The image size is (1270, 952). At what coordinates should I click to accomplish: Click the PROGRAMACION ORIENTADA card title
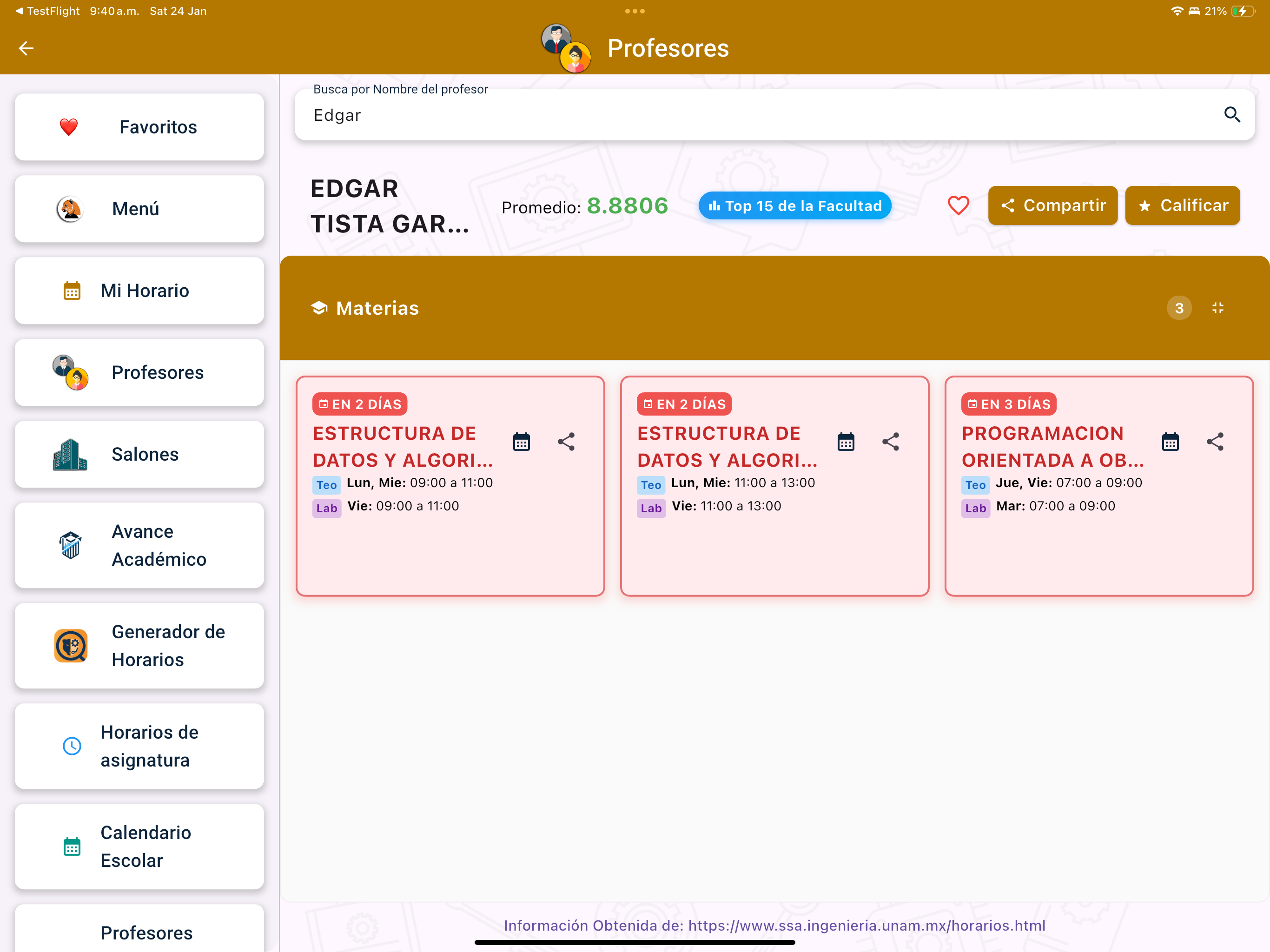[x=1053, y=447]
